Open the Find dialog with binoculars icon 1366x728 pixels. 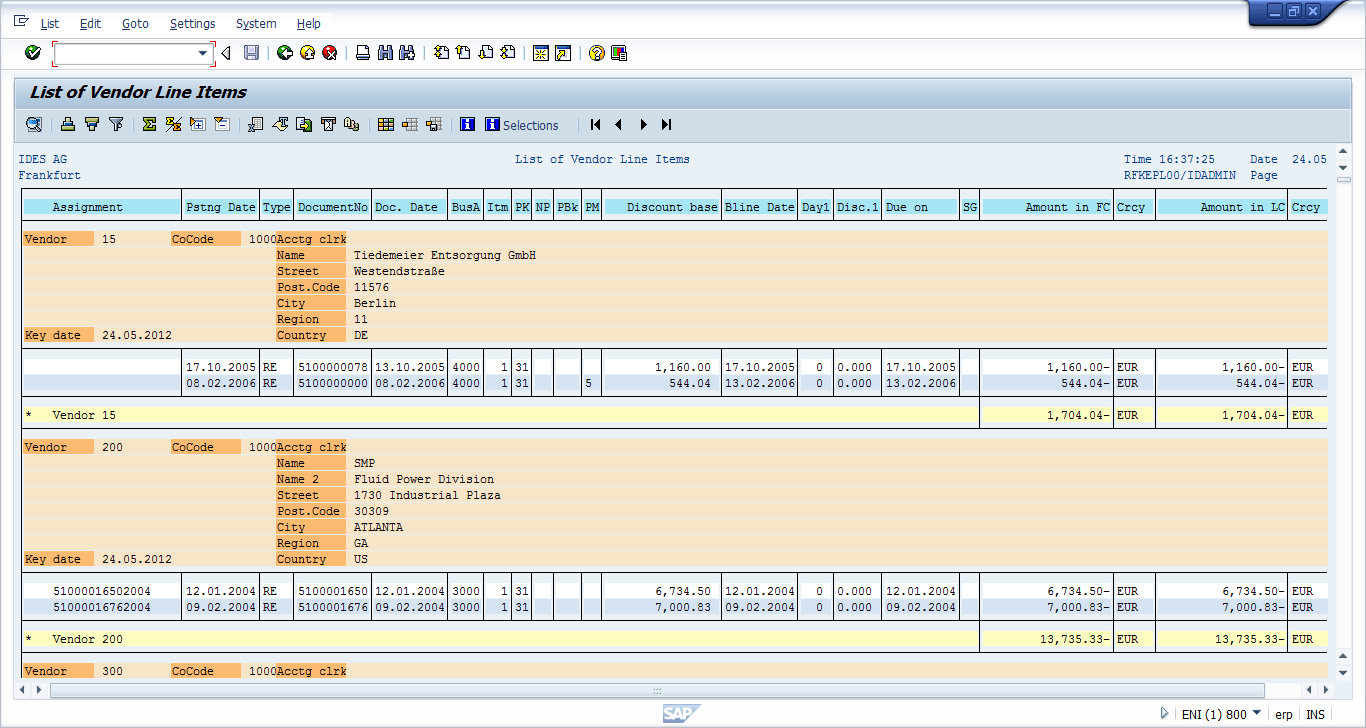click(x=386, y=53)
